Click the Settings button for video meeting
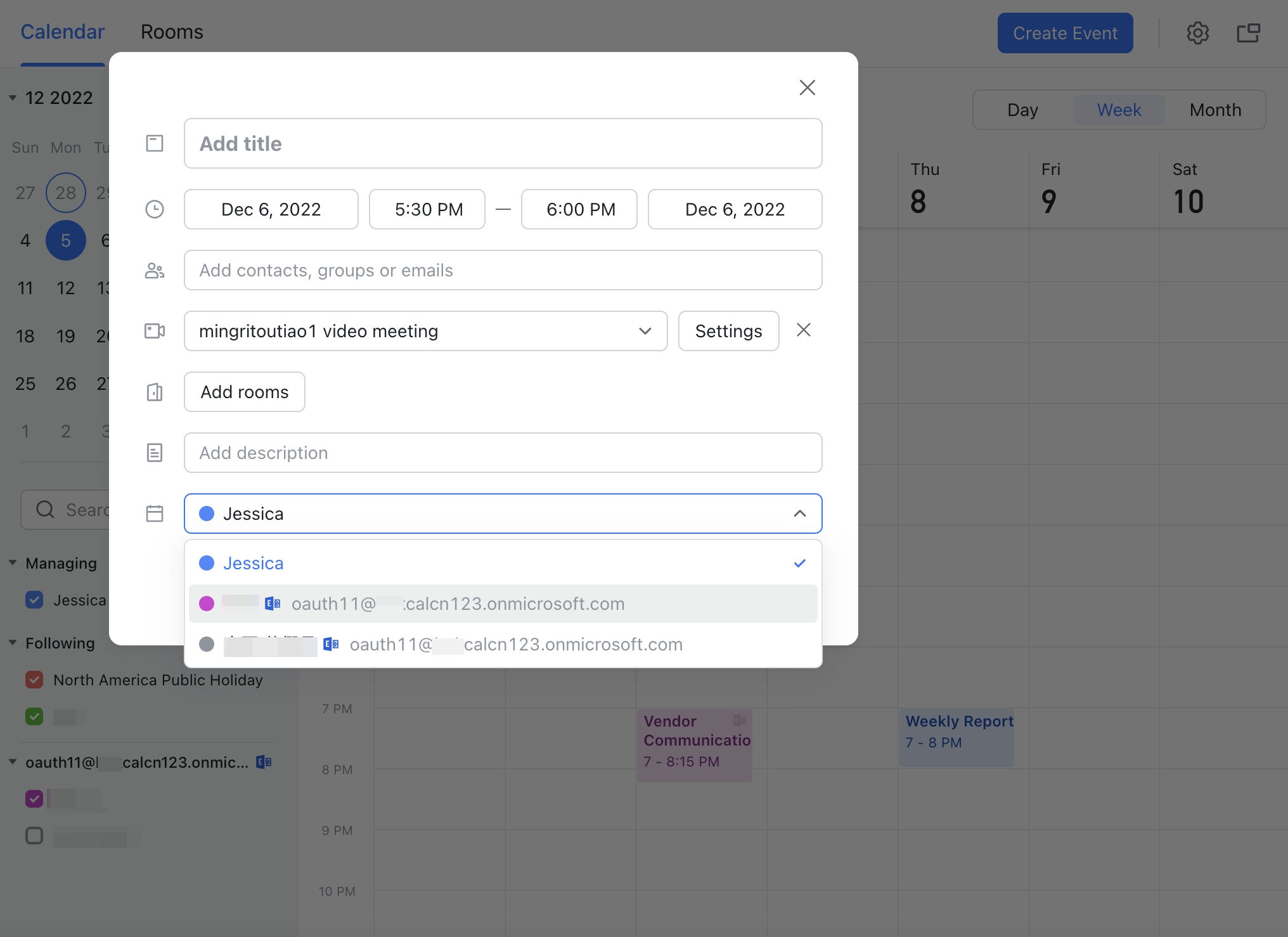The width and height of the screenshot is (1288, 937). click(x=728, y=330)
